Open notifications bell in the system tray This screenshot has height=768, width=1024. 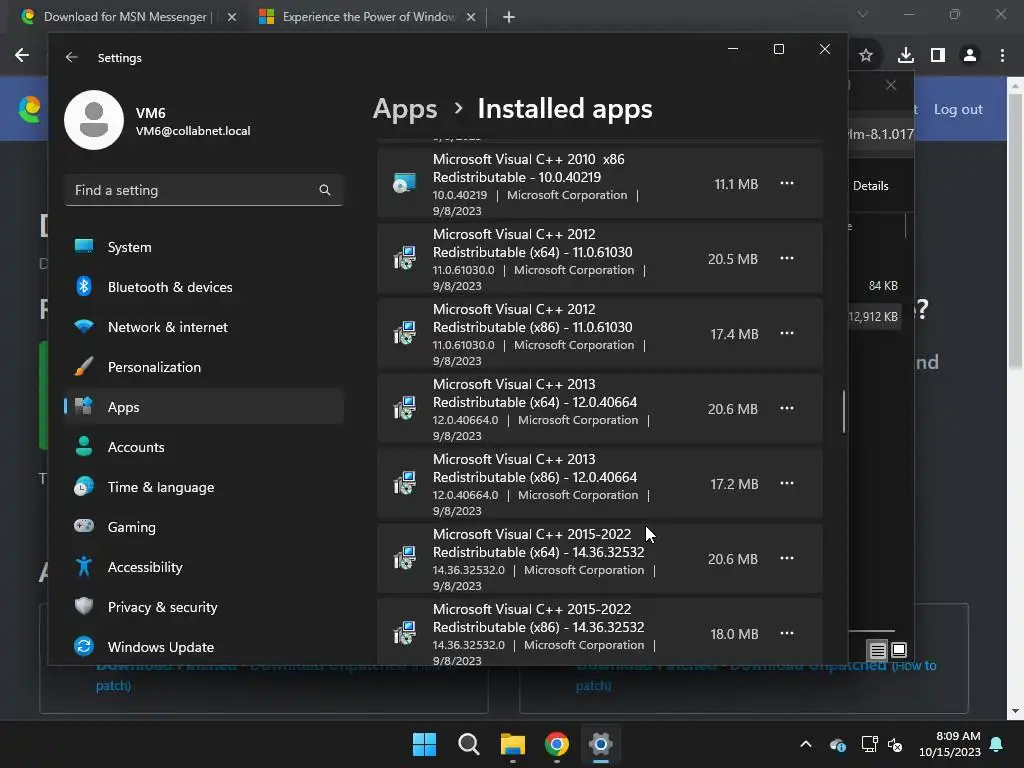(997, 744)
